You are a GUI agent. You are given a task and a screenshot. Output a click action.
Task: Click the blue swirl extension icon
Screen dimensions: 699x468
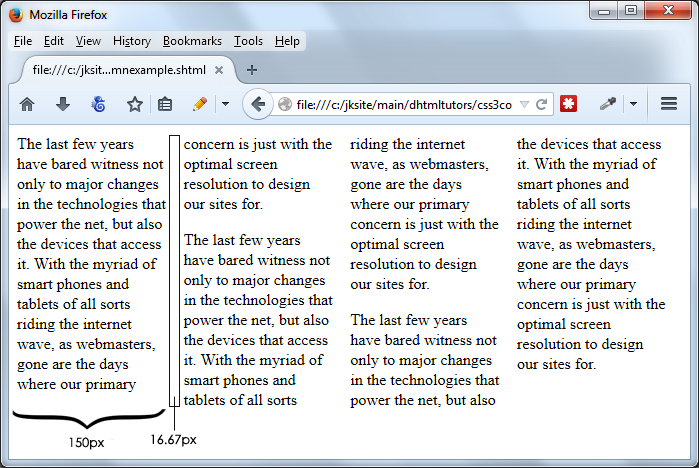pyautogui.click(x=99, y=104)
